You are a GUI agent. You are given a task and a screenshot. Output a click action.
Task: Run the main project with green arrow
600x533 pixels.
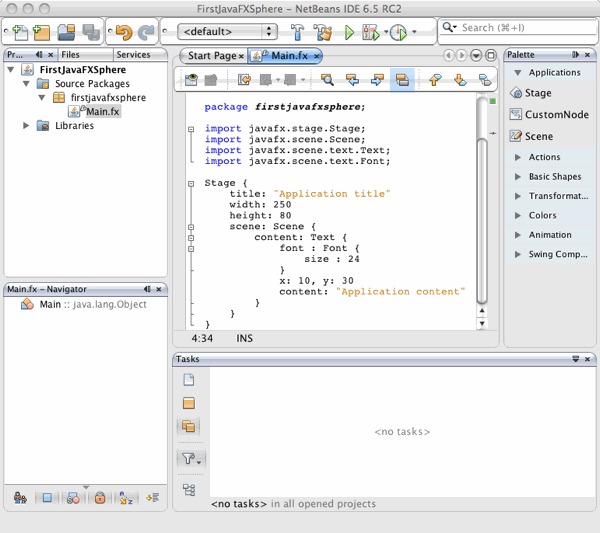(349, 32)
